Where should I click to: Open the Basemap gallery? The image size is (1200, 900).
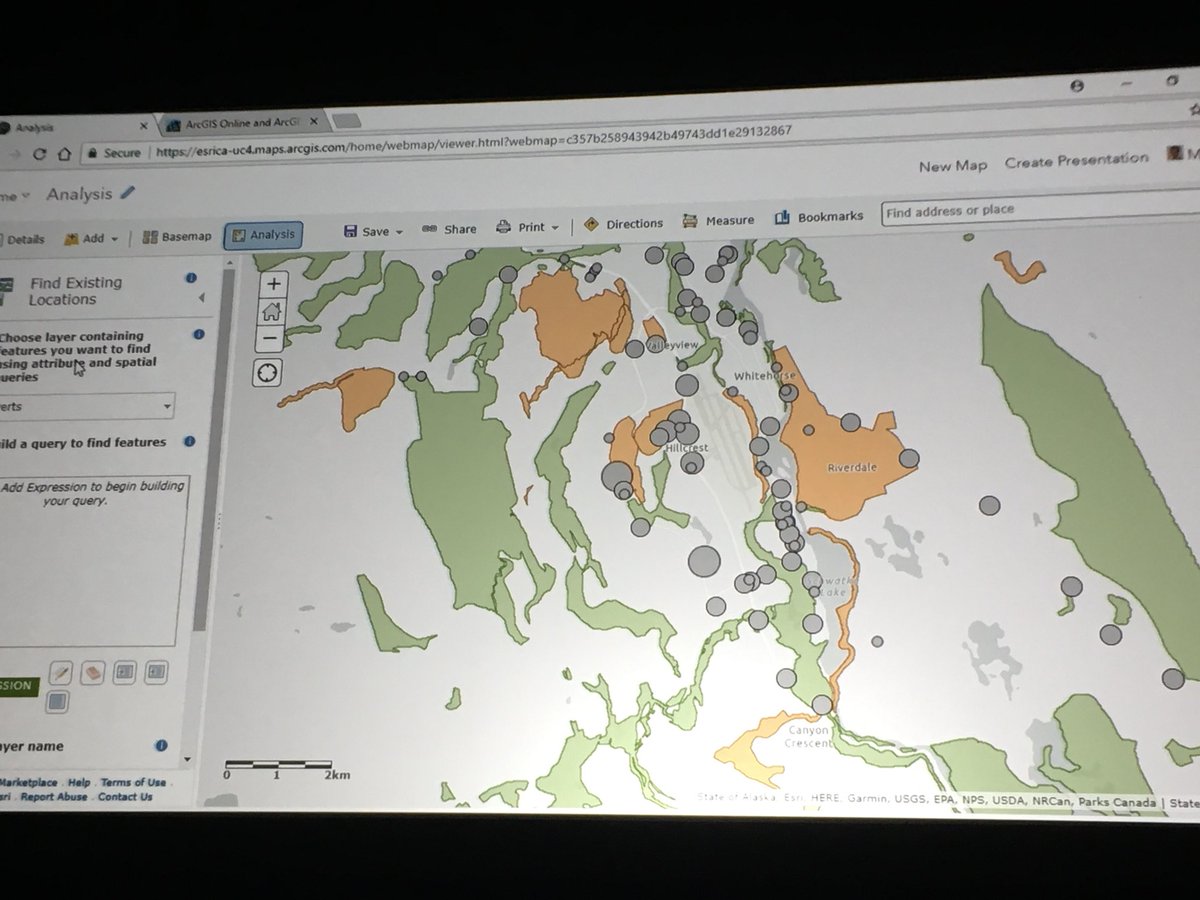pos(177,237)
